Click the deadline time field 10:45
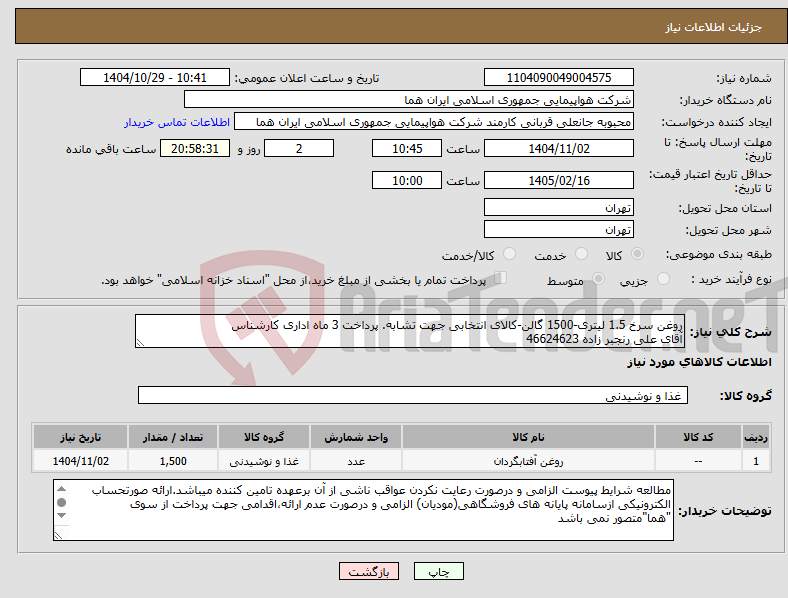Screen dimensions: 788x598 coord(407,148)
